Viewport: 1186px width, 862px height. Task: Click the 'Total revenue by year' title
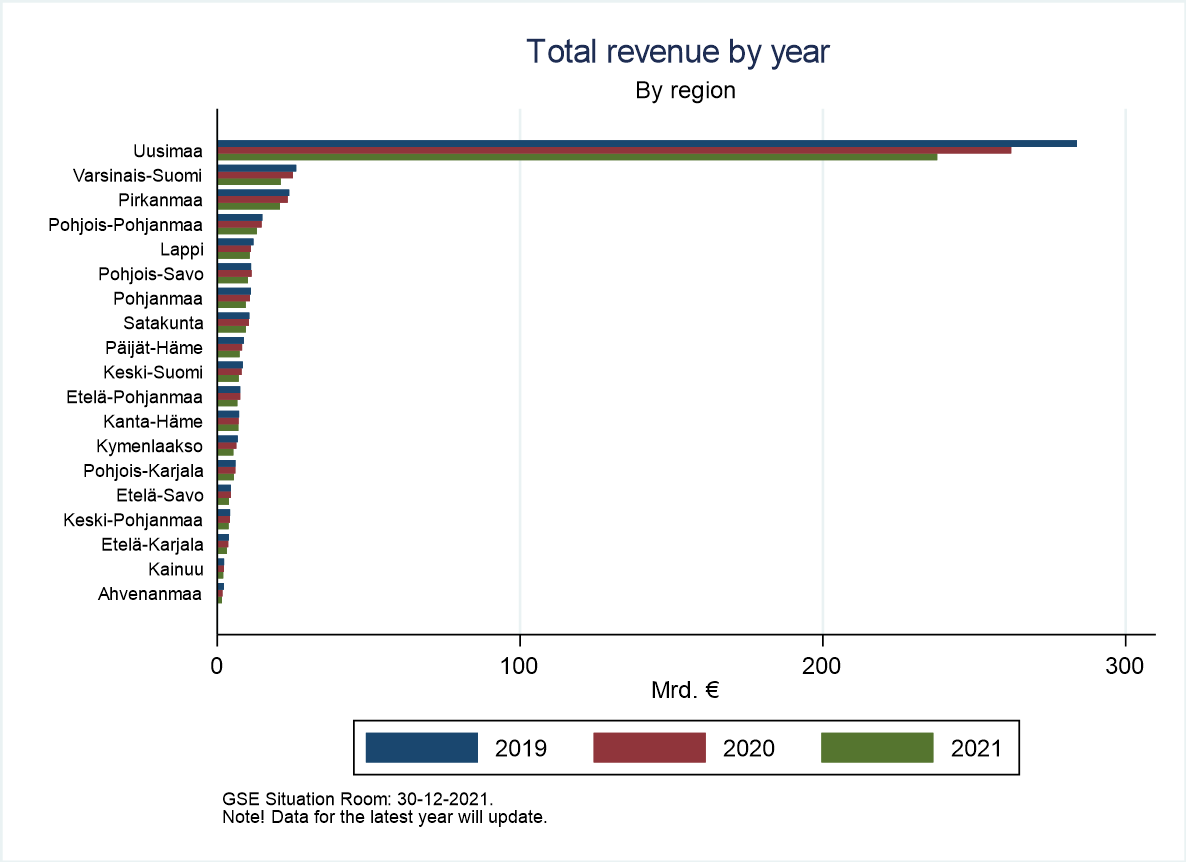(x=677, y=51)
